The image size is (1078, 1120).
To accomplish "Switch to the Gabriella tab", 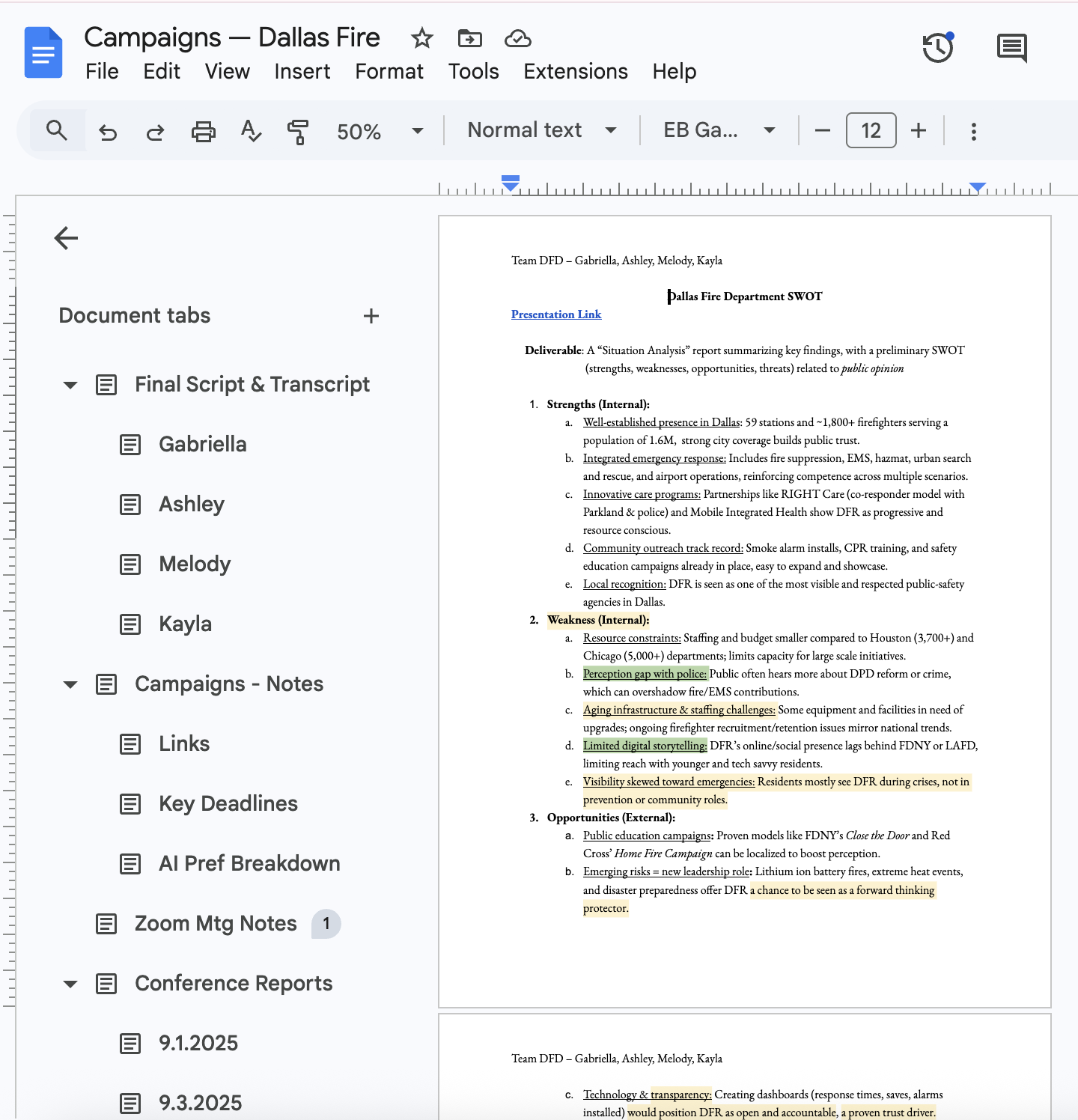I will point(203,445).
